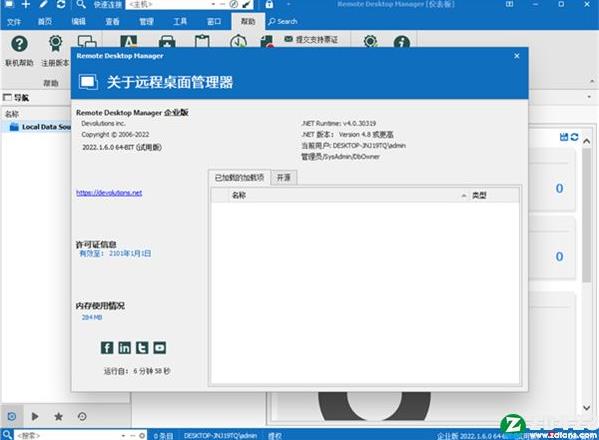Open the status bar search dropdown arrow

(123, 435)
